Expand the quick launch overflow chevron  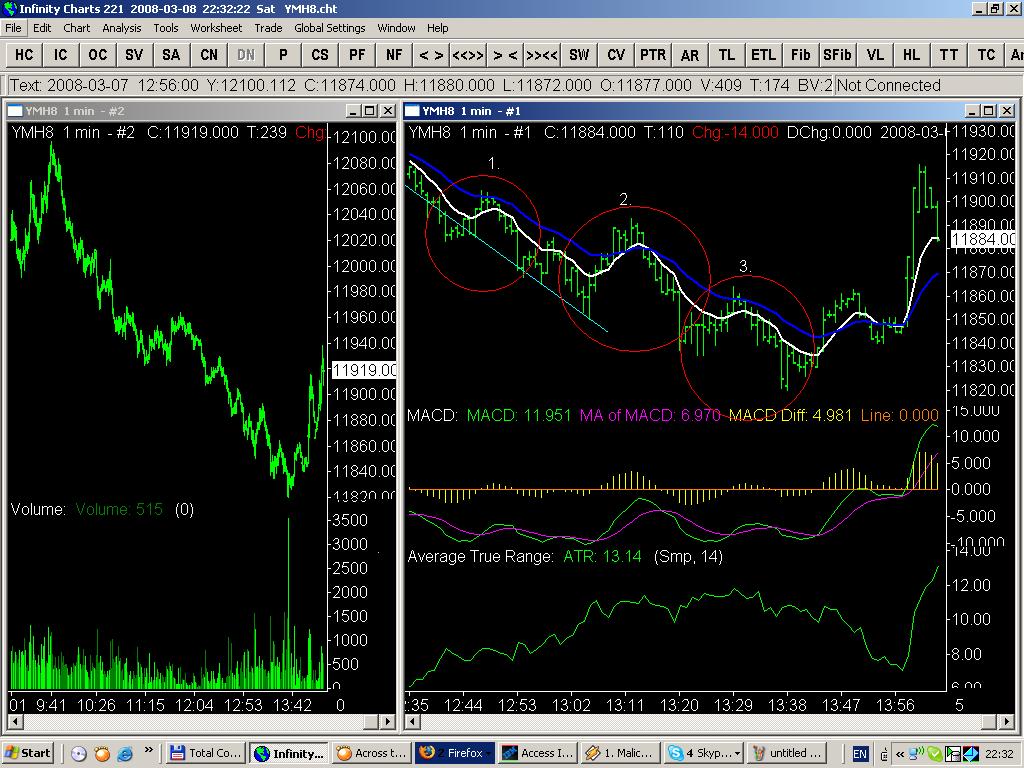(148, 750)
